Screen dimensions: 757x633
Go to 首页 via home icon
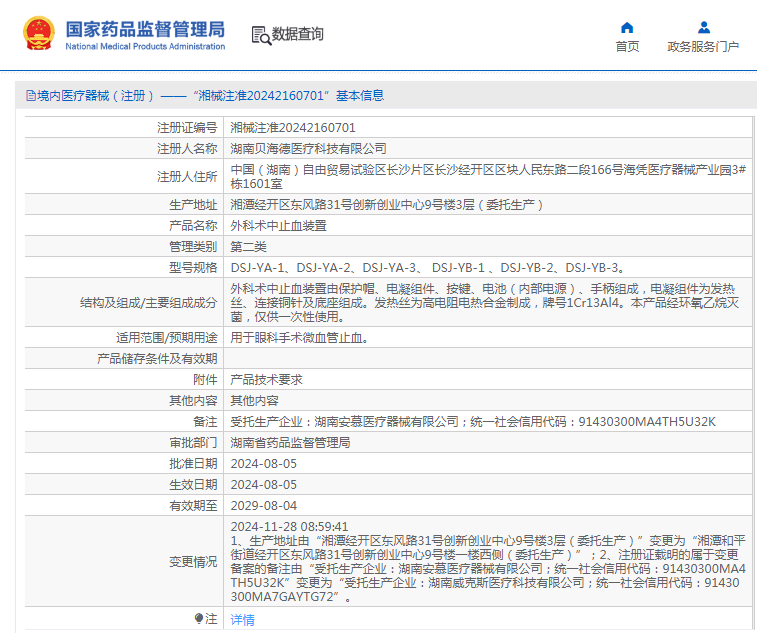coord(627,28)
